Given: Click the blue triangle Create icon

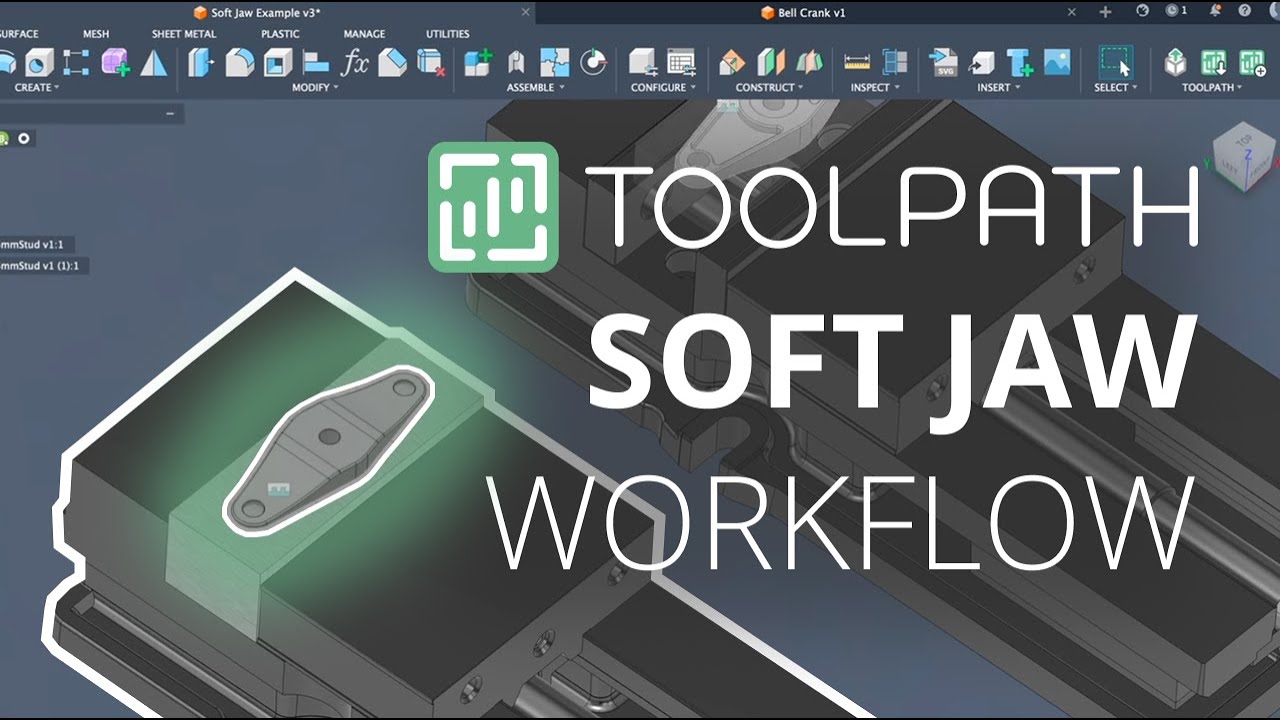Looking at the screenshot, I should 153,63.
